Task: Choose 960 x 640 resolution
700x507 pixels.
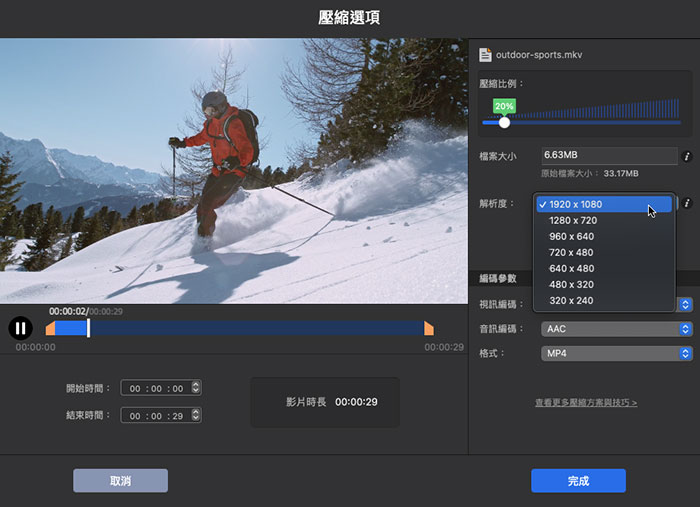Action: [604, 237]
